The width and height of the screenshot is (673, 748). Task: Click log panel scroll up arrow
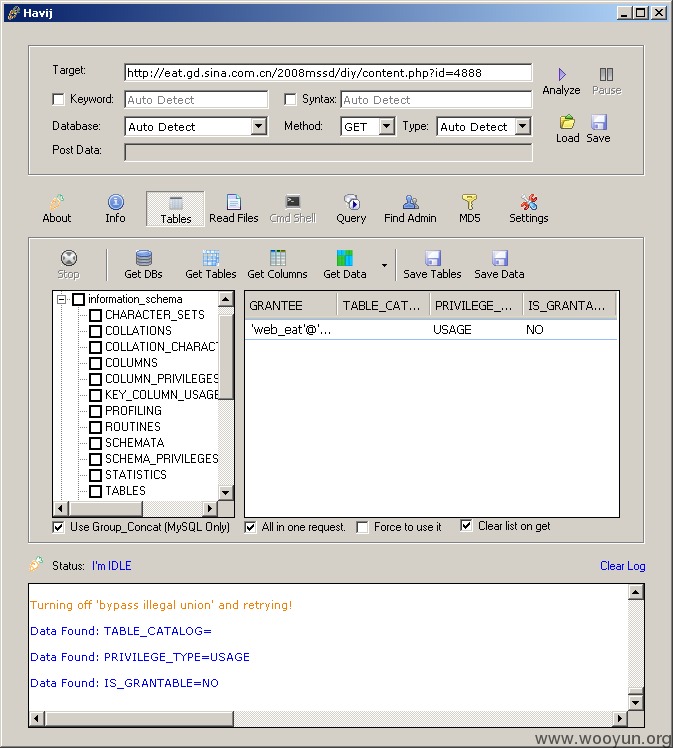pos(636,592)
